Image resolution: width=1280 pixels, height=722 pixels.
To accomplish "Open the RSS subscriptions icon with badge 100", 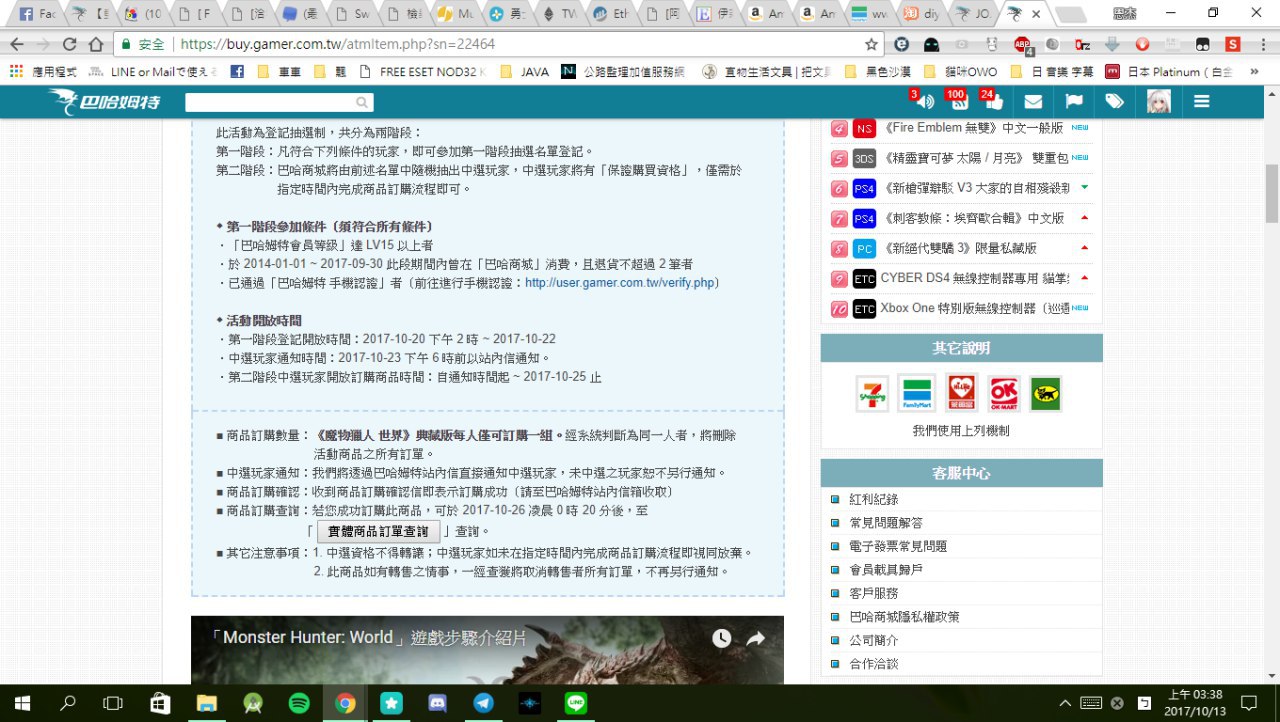I will click(957, 102).
